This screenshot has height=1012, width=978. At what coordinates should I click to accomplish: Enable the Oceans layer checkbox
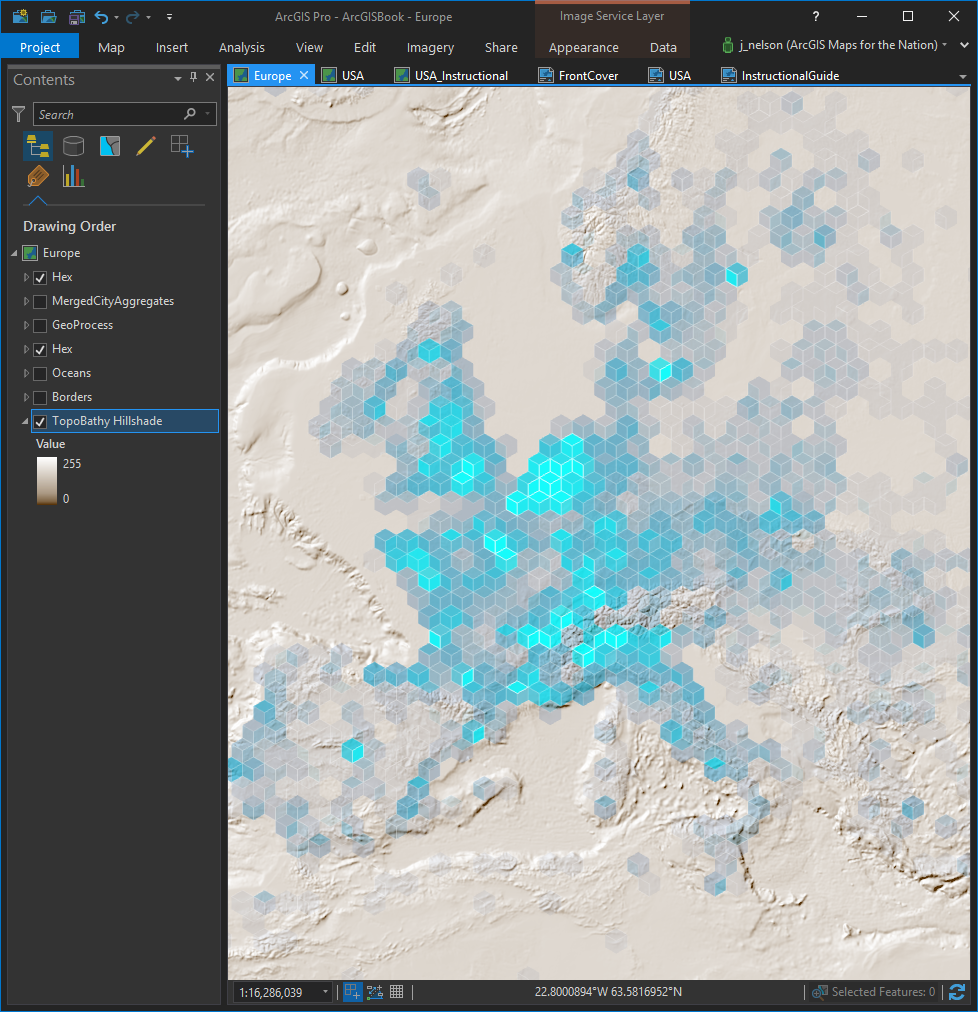pyautogui.click(x=40, y=374)
